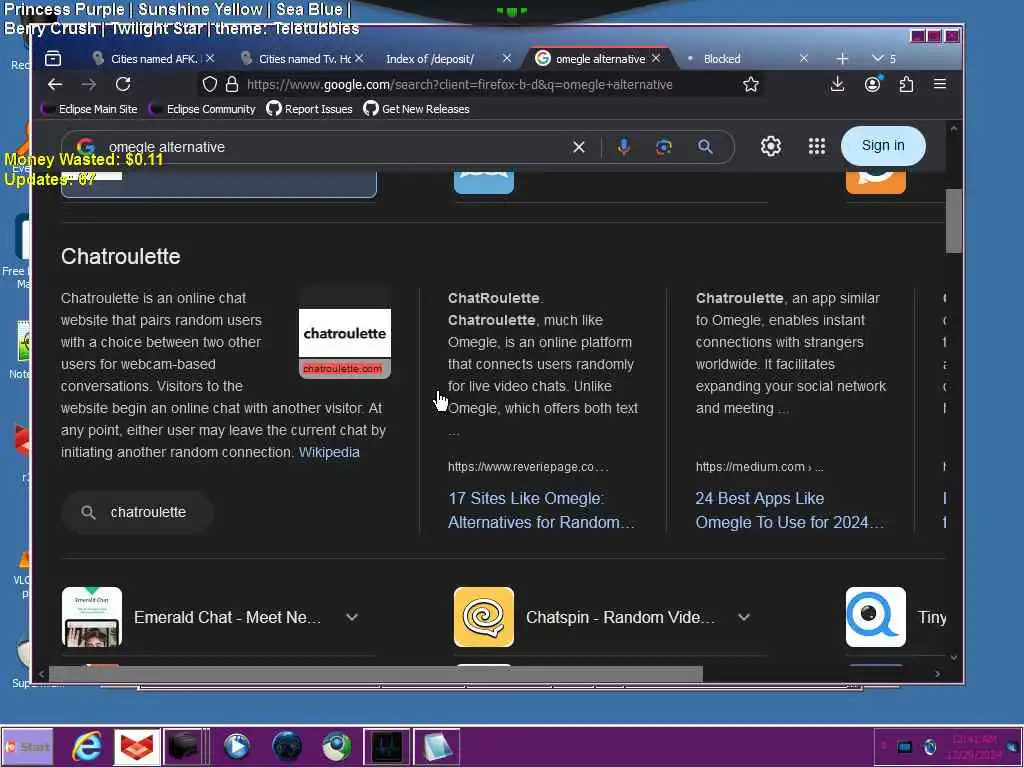The image size is (1024, 768).
Task: Open Google quick settings gear
Action: 771,146
